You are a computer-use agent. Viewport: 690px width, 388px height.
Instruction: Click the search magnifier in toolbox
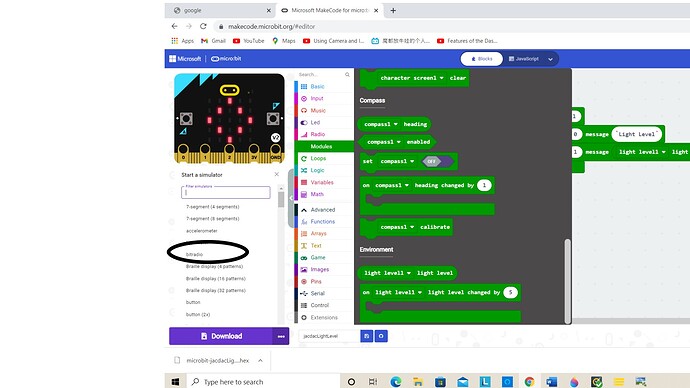pos(347,75)
